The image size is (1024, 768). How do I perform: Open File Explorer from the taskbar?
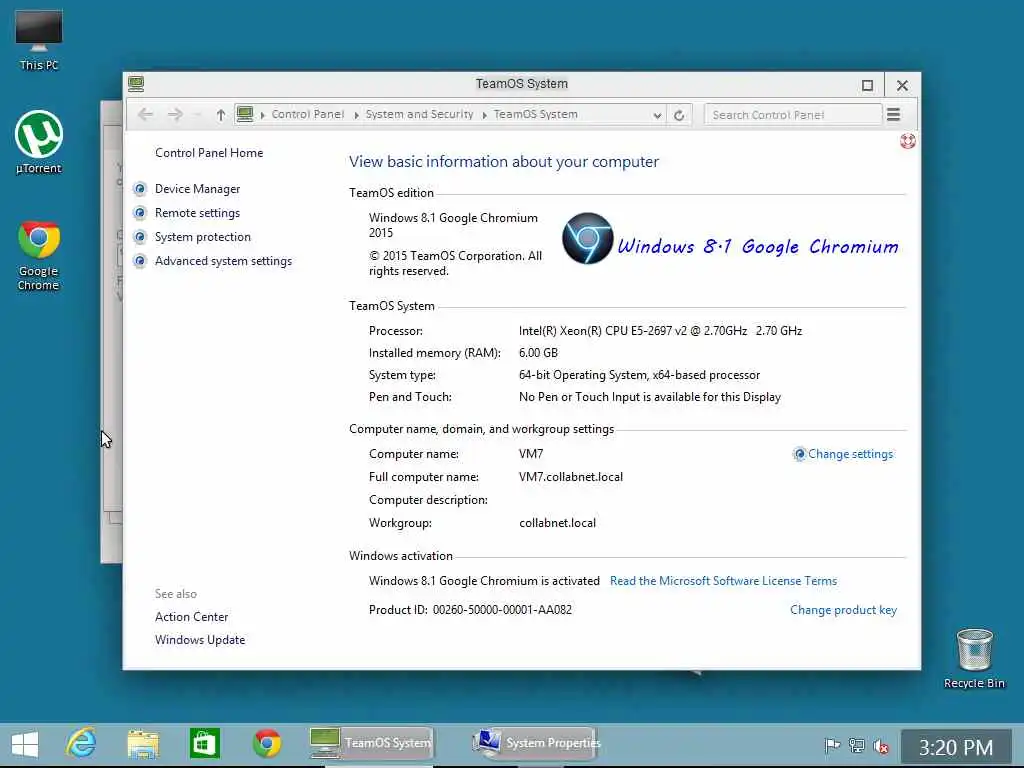[143, 744]
